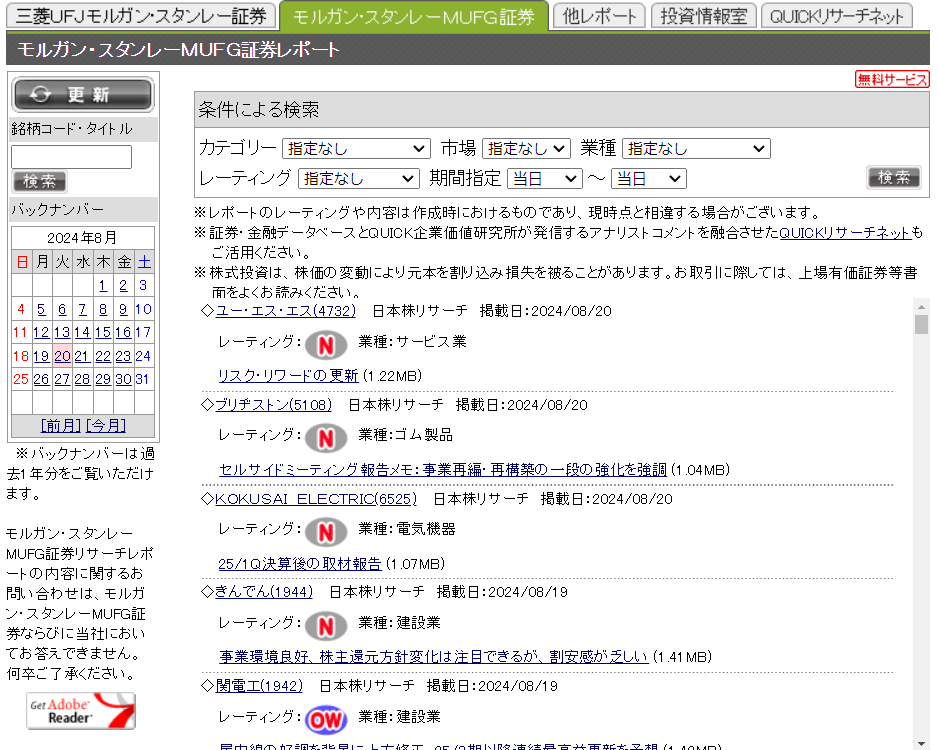Click August 4 in the calendar
This screenshot has width=938, height=750.
coord(21,309)
